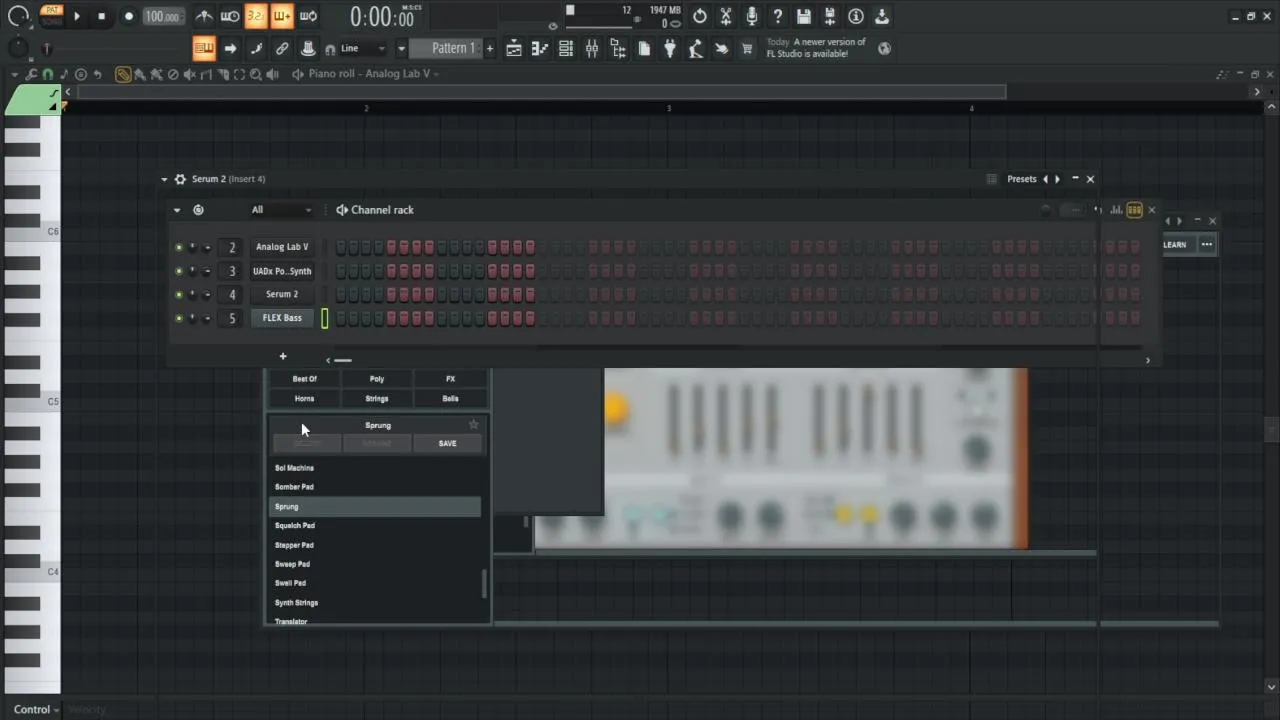The height and width of the screenshot is (720, 1280).
Task: Open the shopping cart icon
Action: click(x=747, y=48)
